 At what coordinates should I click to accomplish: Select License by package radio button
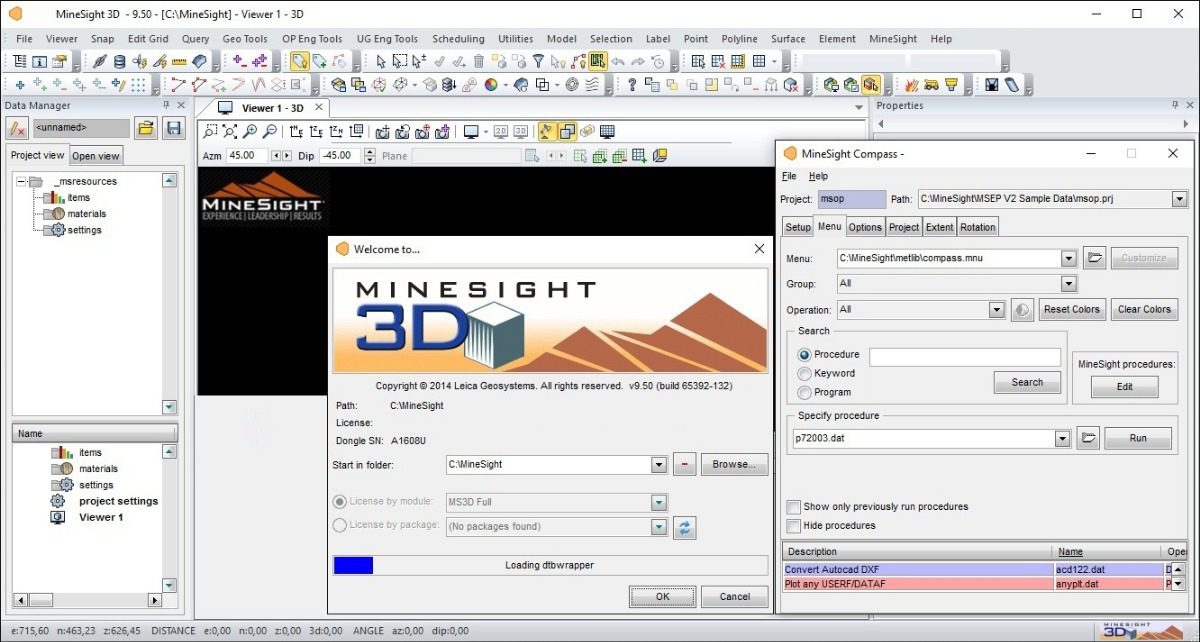(x=339, y=525)
